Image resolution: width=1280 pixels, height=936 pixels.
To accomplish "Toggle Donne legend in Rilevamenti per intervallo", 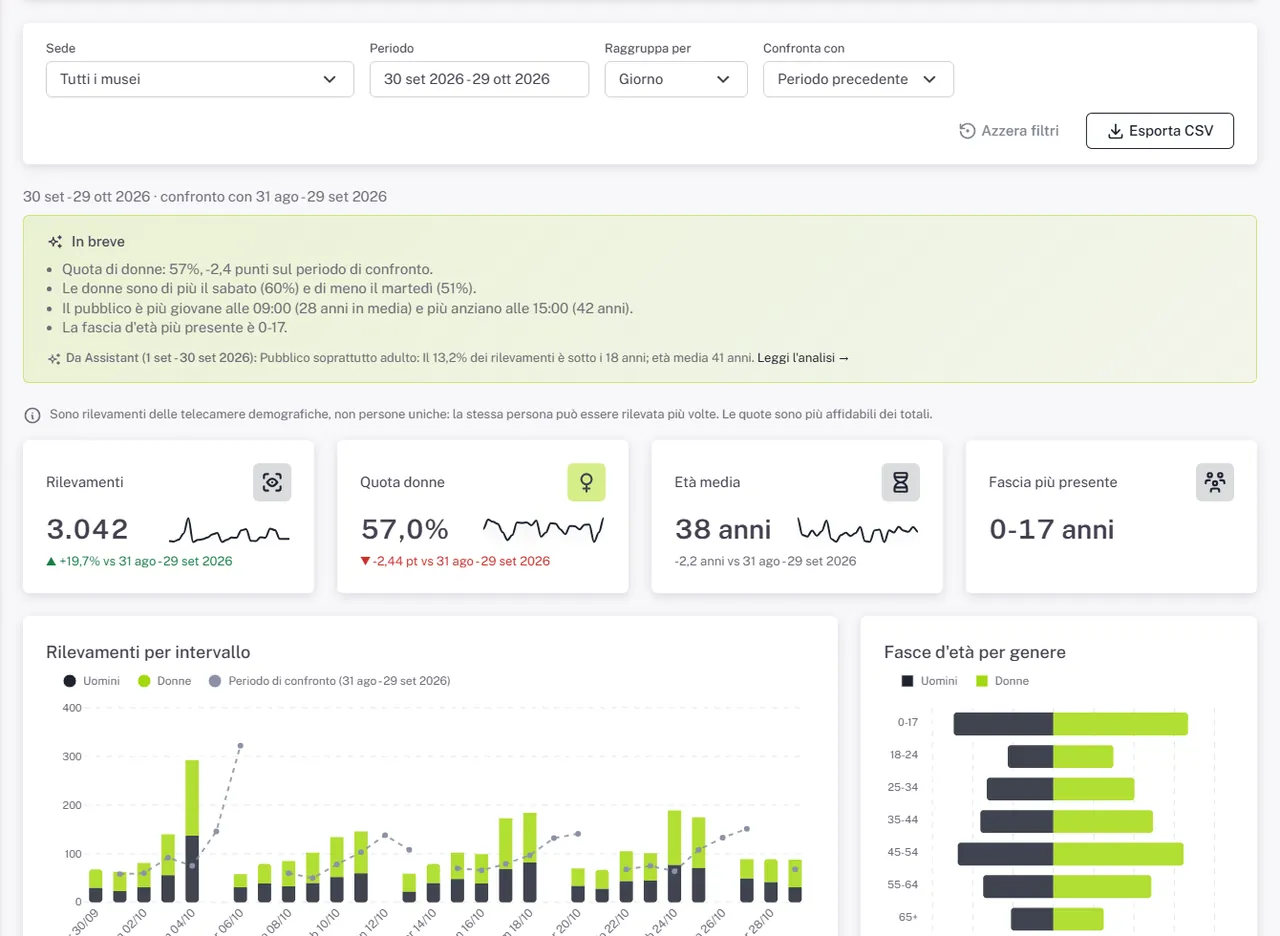I will (164, 681).
